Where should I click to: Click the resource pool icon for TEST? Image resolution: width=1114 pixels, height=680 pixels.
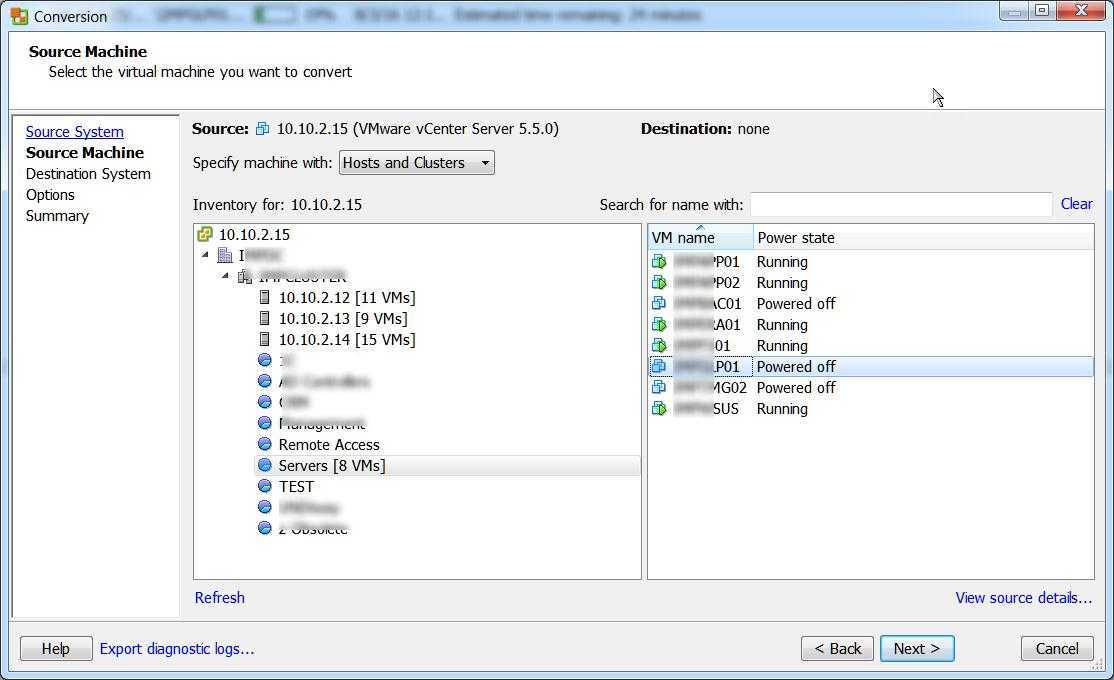point(265,486)
